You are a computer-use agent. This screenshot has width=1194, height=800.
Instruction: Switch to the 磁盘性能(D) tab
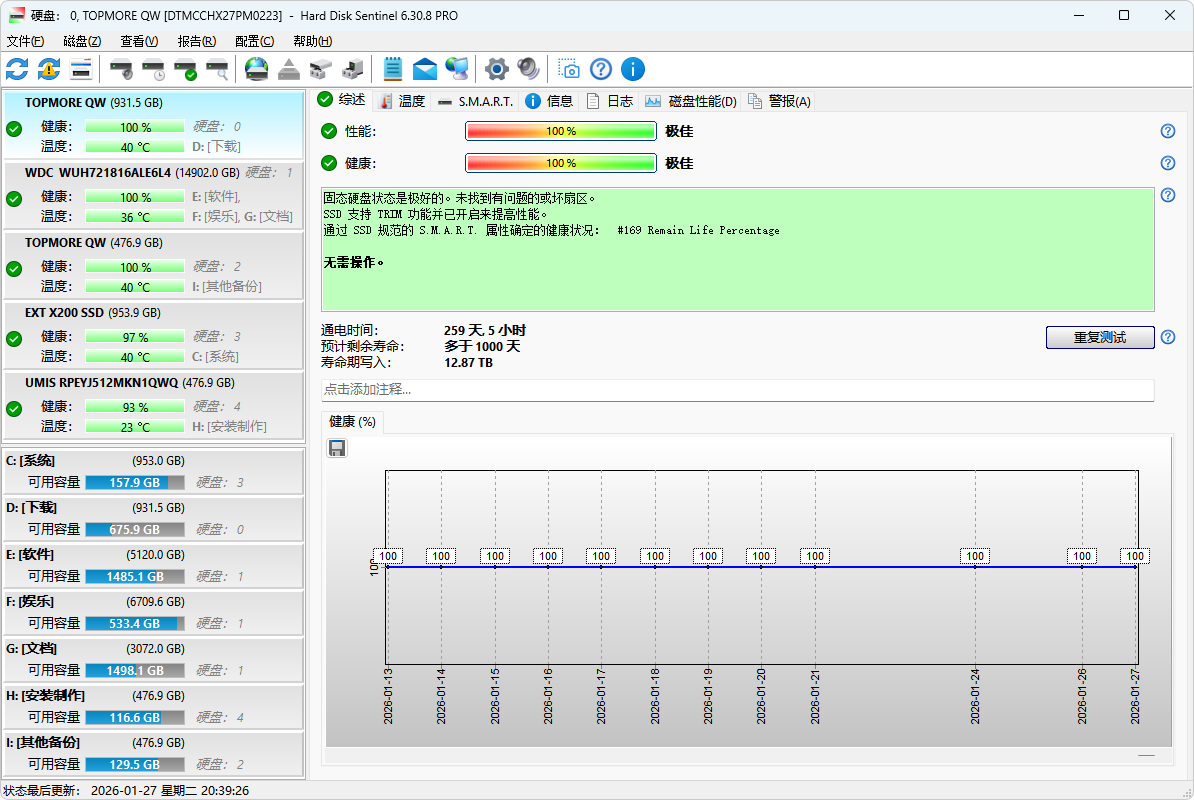click(693, 100)
